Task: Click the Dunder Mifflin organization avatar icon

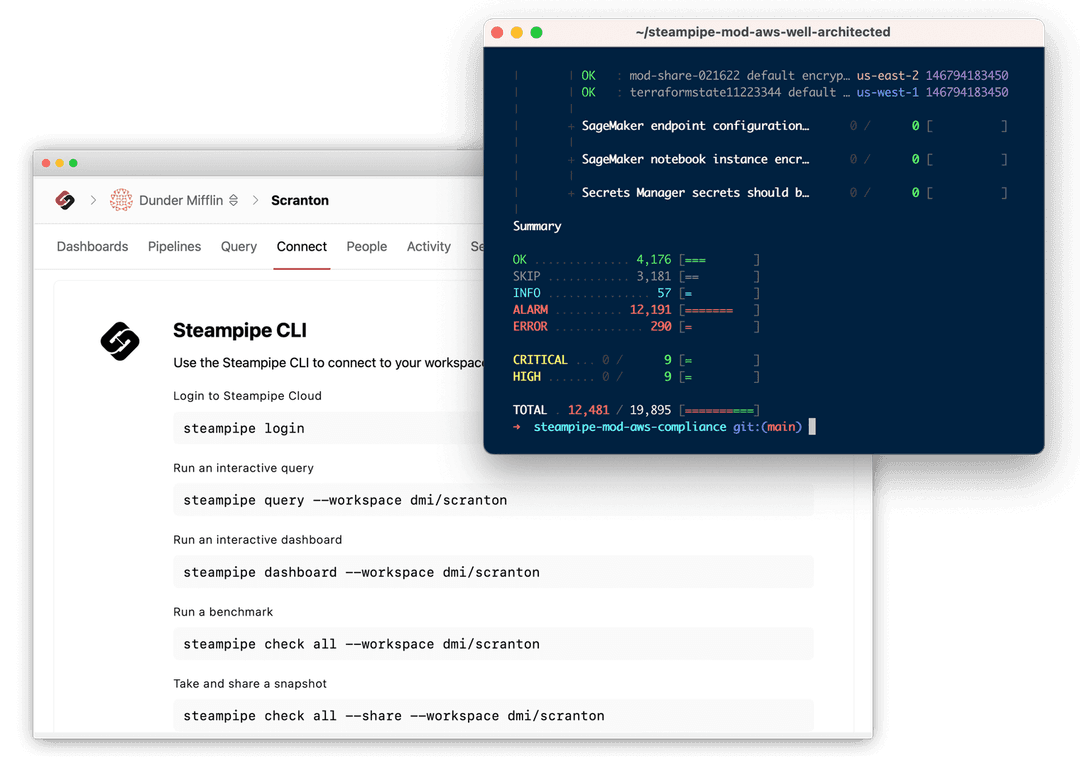Action: (121, 200)
